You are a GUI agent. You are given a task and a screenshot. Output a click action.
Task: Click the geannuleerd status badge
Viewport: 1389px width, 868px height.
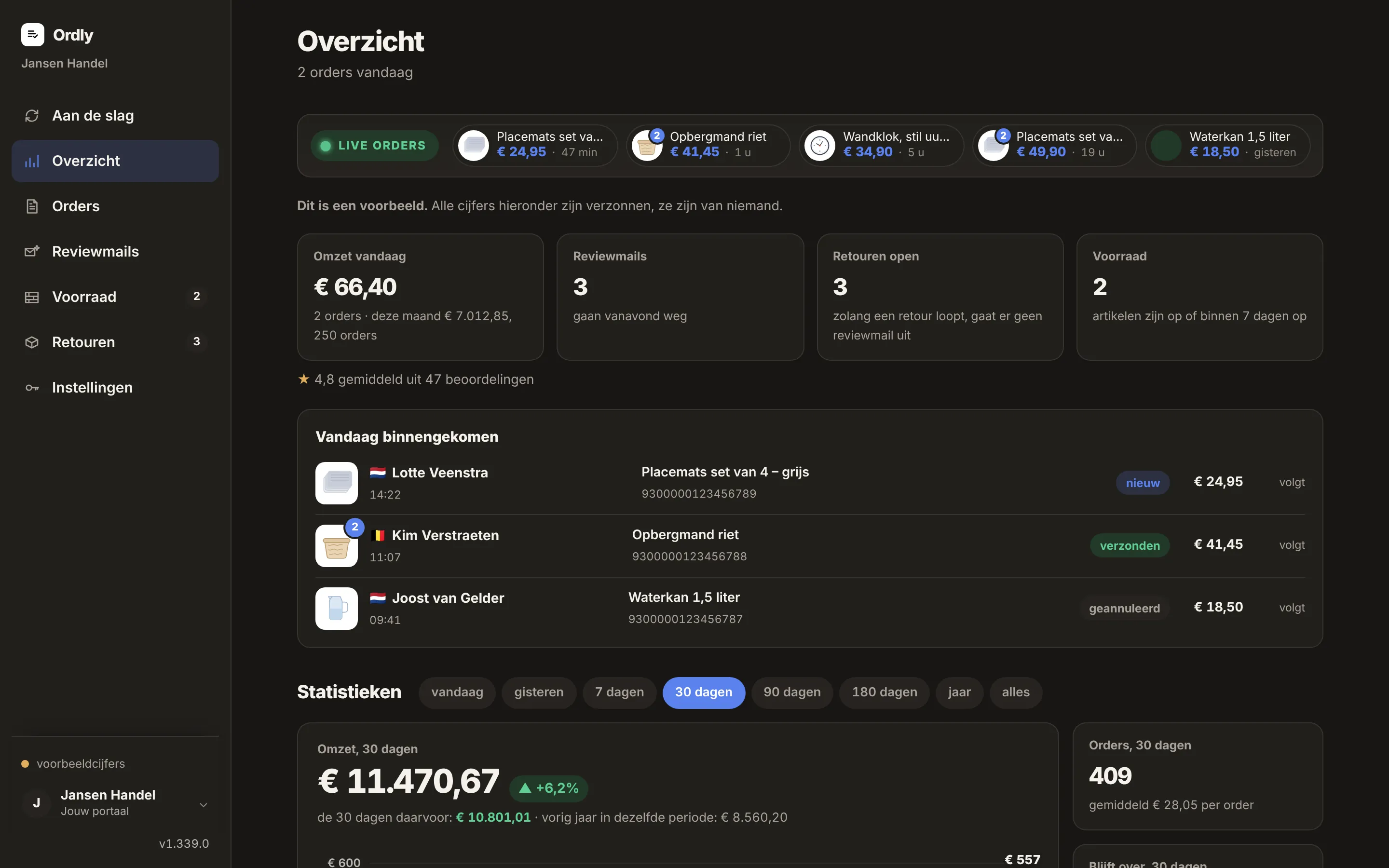click(1124, 608)
